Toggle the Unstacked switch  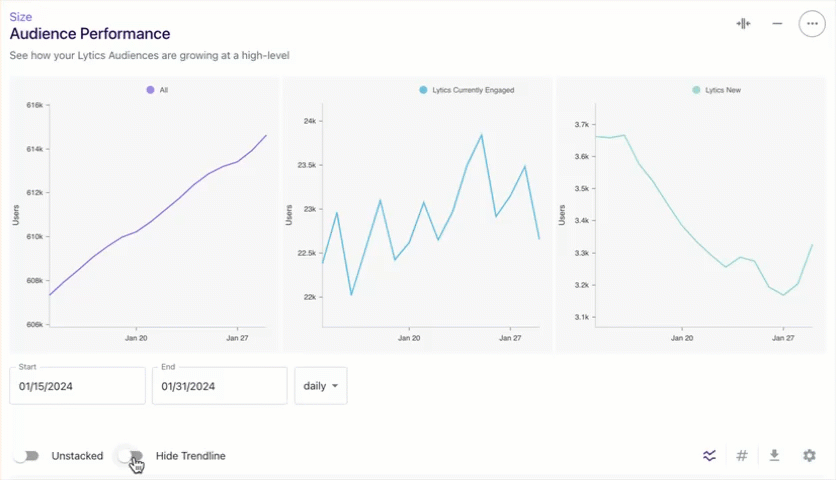27,456
